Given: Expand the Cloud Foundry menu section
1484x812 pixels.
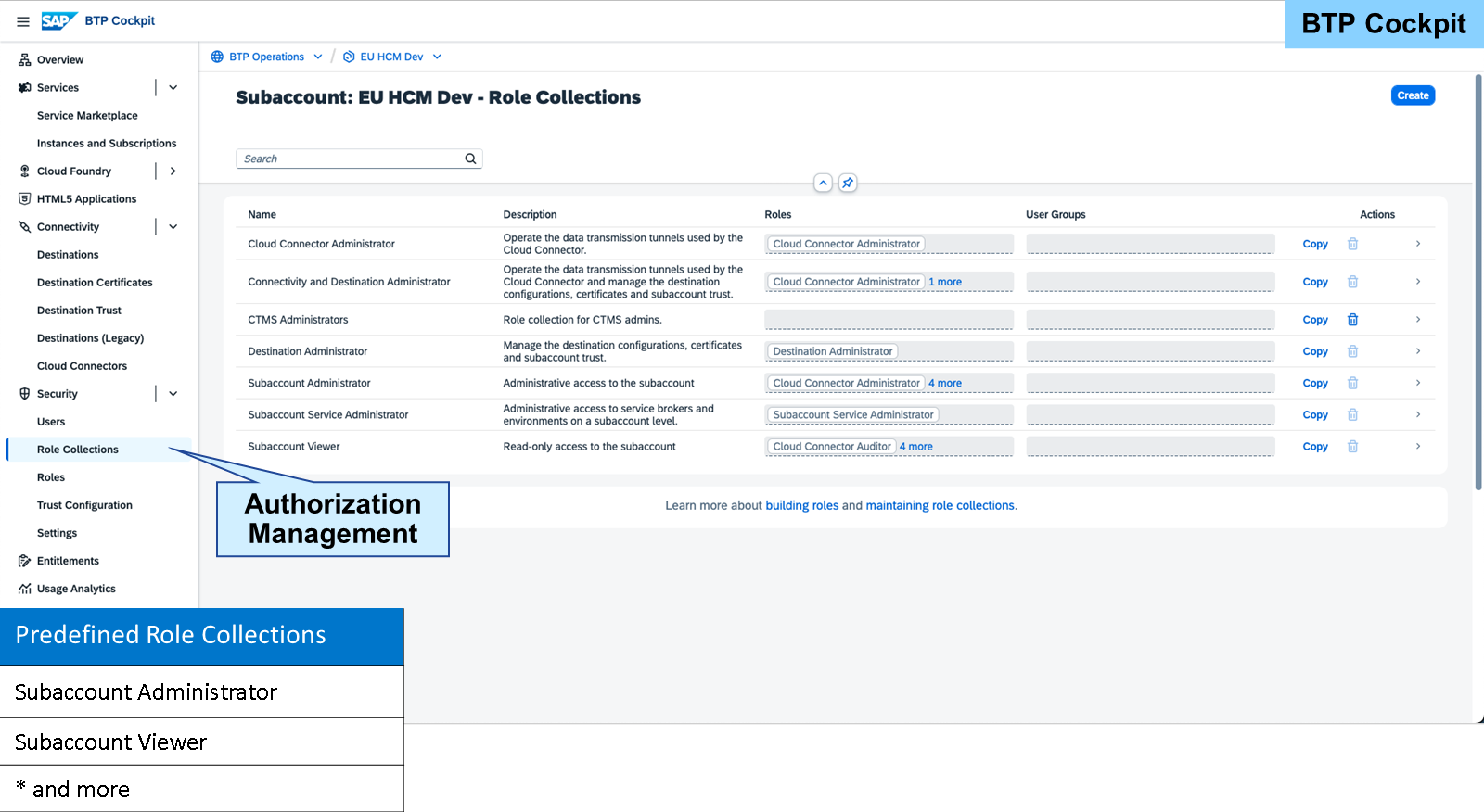Looking at the screenshot, I should tap(173, 171).
